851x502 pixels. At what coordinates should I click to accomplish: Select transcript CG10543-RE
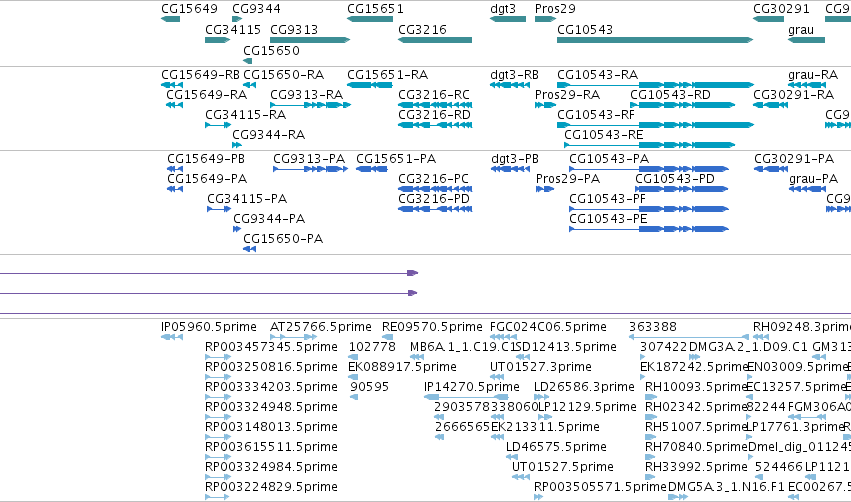click(650, 145)
